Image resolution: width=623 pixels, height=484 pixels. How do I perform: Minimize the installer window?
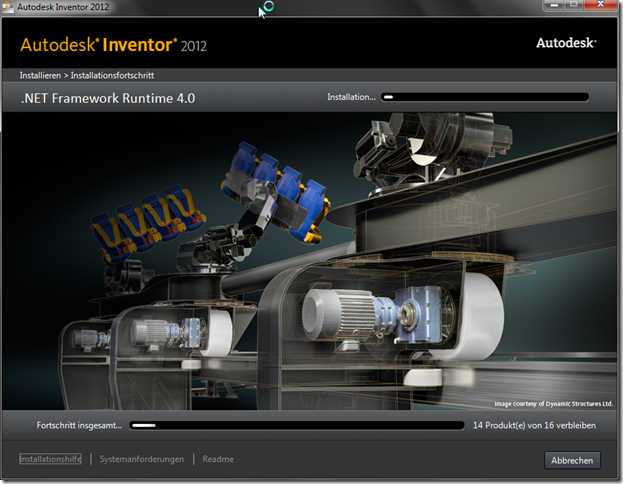[554, 5]
